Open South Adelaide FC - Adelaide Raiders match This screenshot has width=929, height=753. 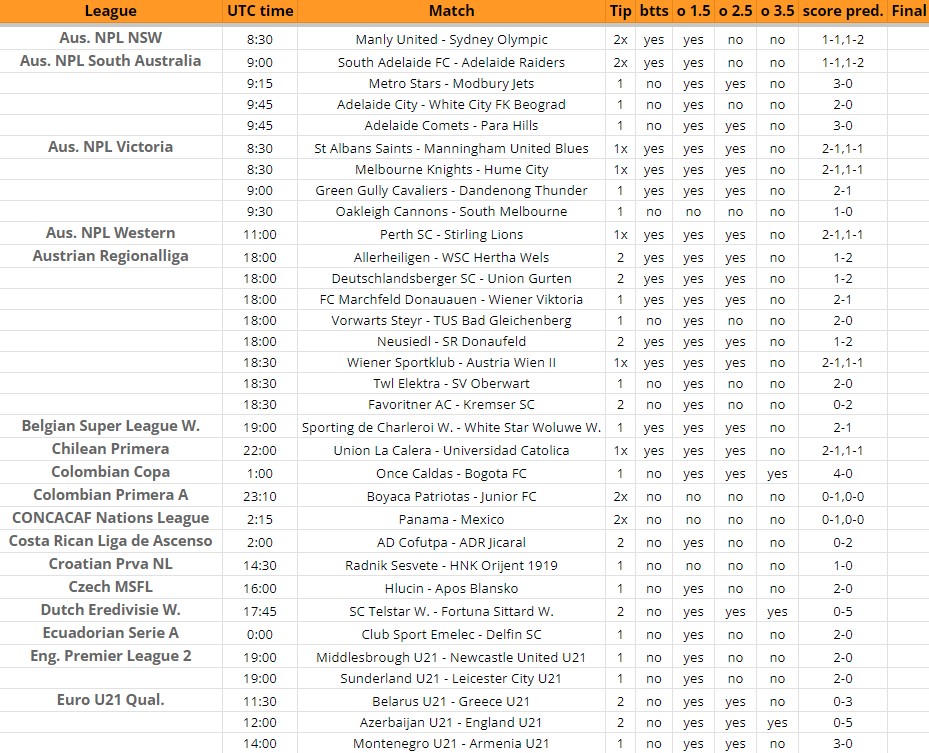(451, 63)
